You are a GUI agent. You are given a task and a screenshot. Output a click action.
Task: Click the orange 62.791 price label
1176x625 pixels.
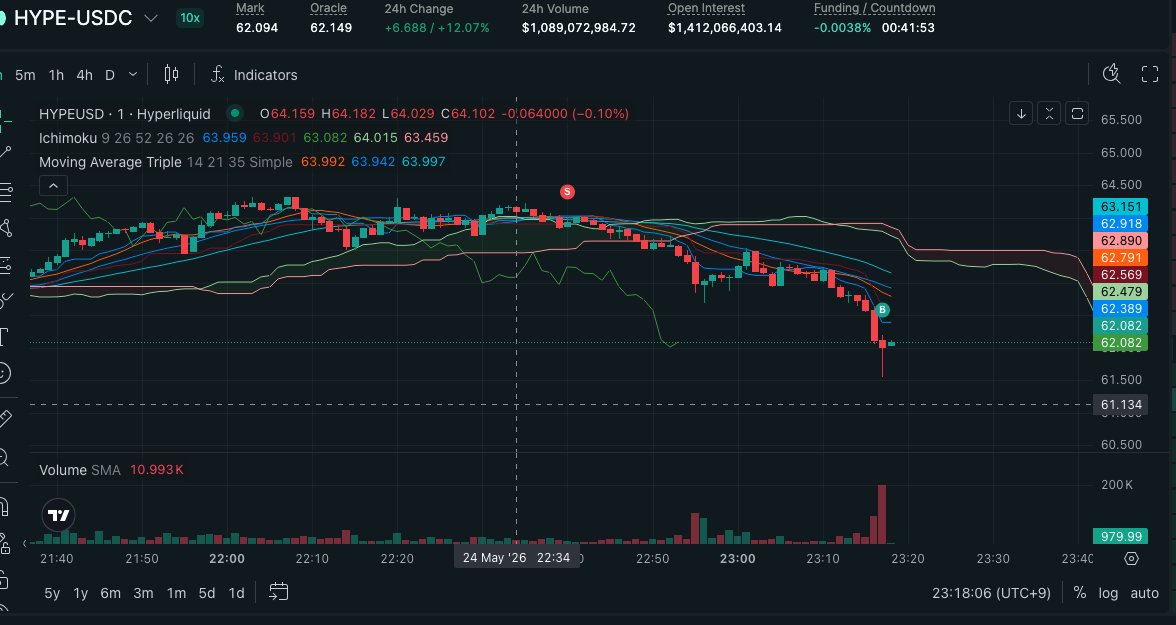click(x=1120, y=258)
